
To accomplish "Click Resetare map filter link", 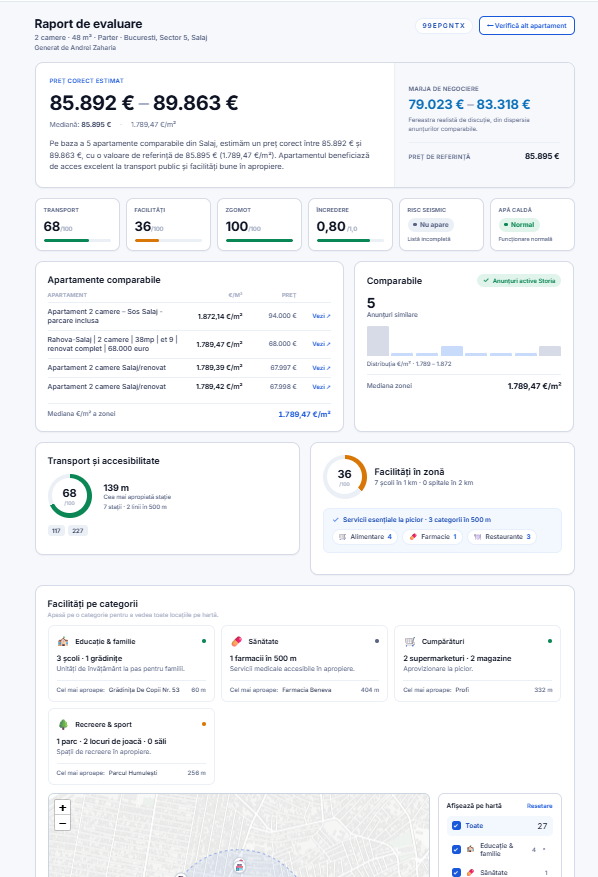I will tap(539, 806).
